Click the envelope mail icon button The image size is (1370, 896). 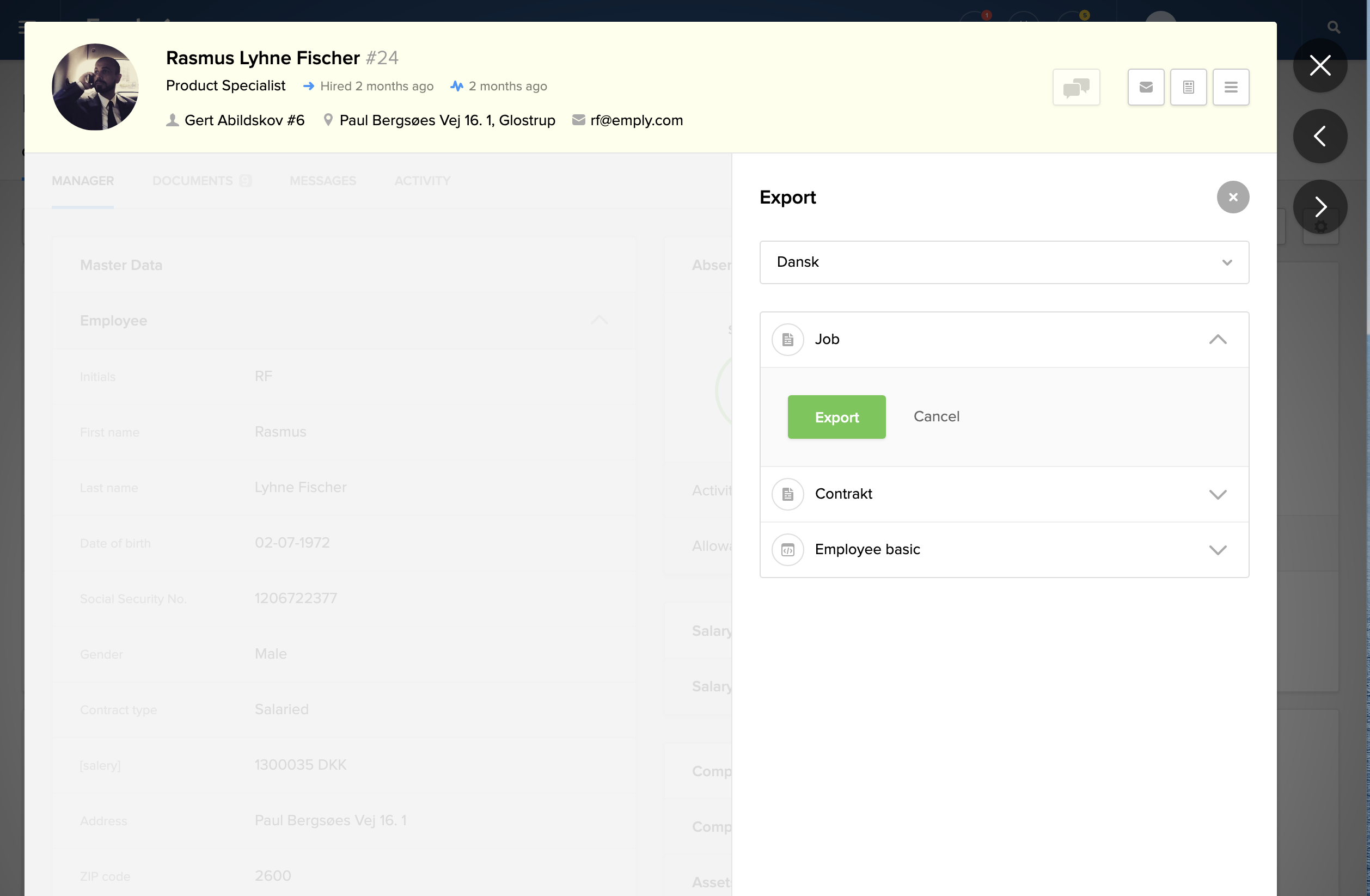[1146, 87]
